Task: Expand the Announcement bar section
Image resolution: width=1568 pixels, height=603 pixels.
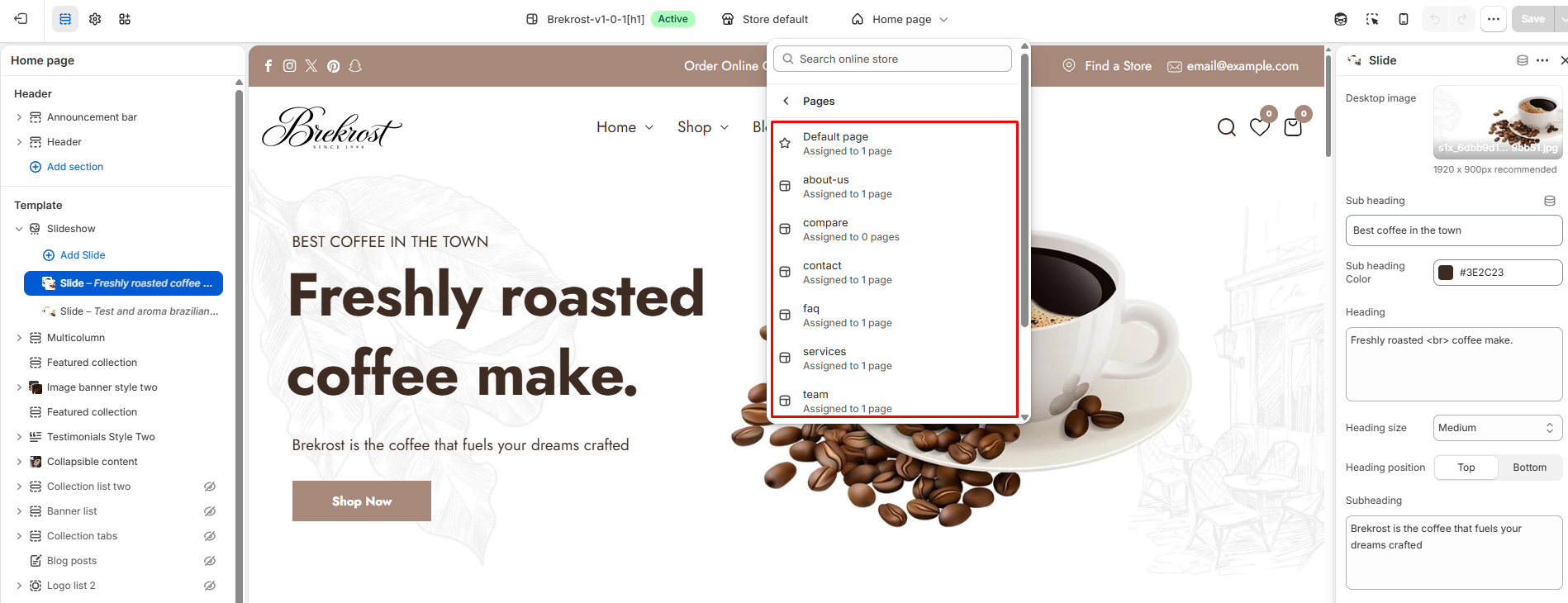Action: [x=19, y=117]
